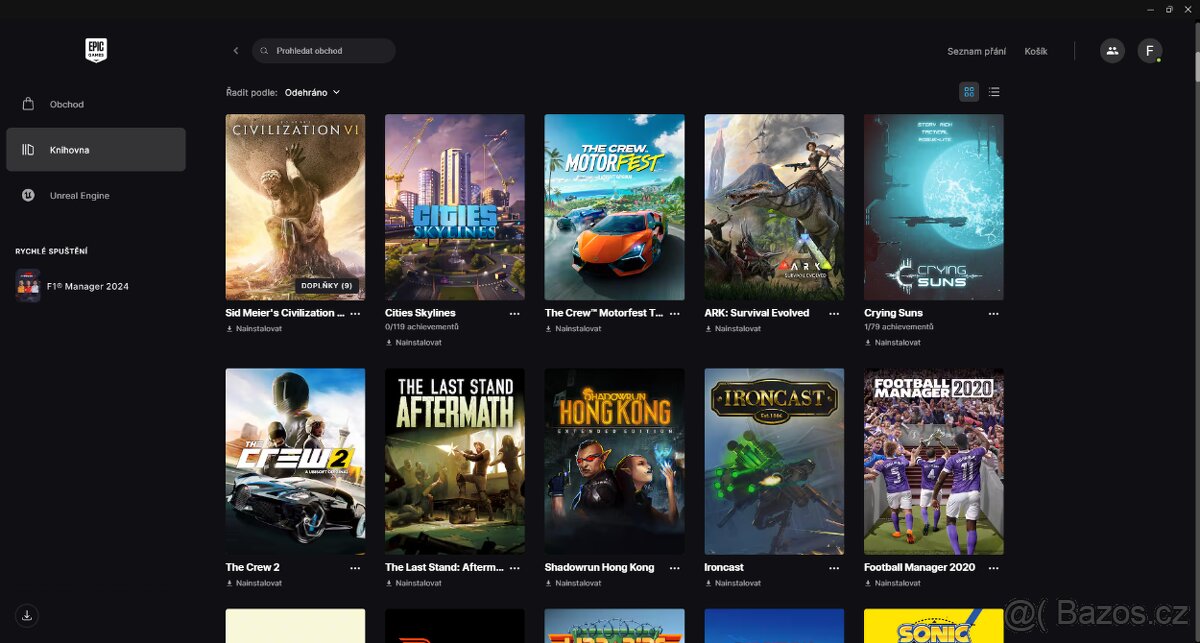Click the vertical scrollbar on the right

point(1195,70)
